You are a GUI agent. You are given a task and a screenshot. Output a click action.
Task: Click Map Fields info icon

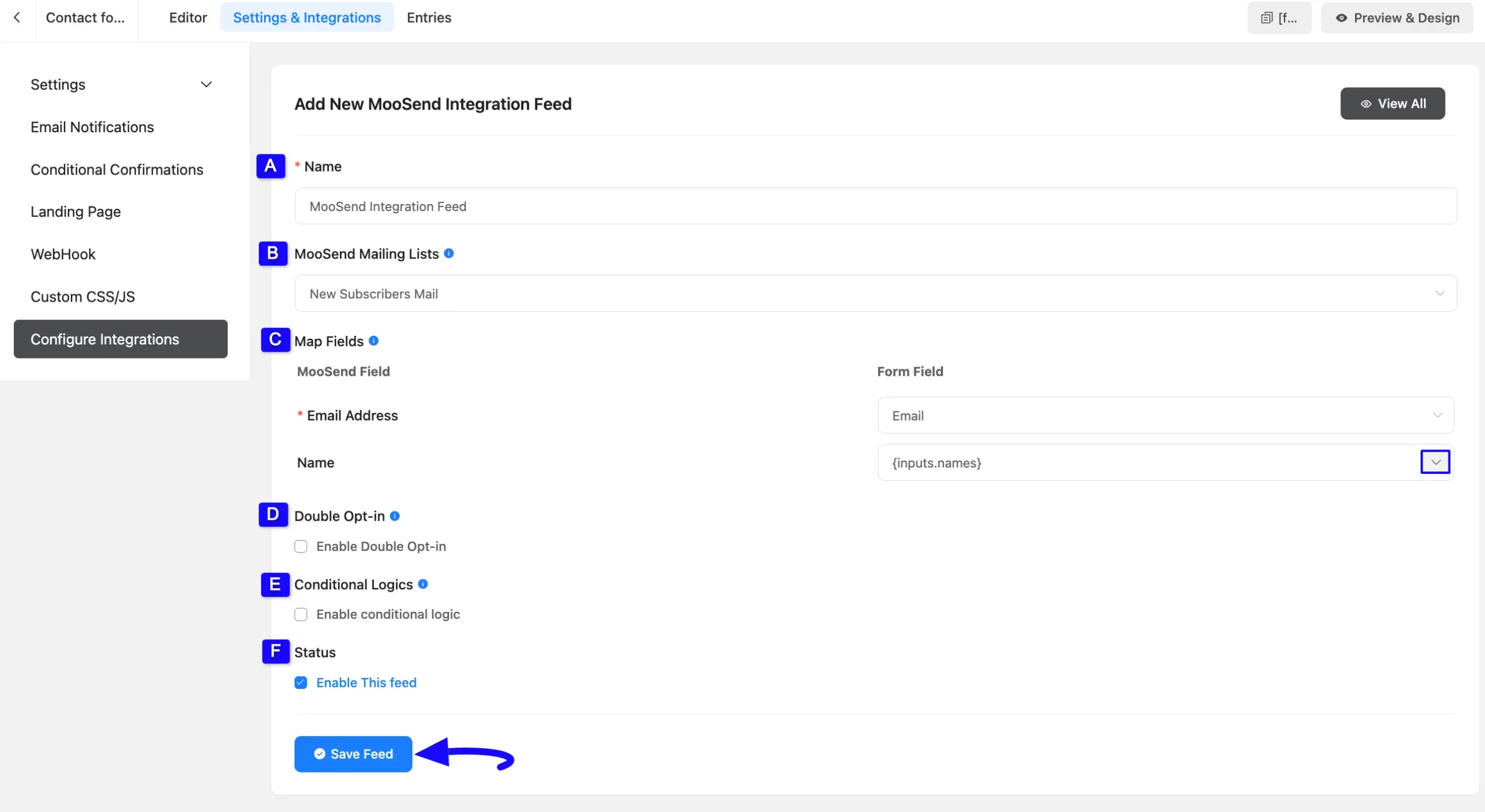tap(374, 340)
